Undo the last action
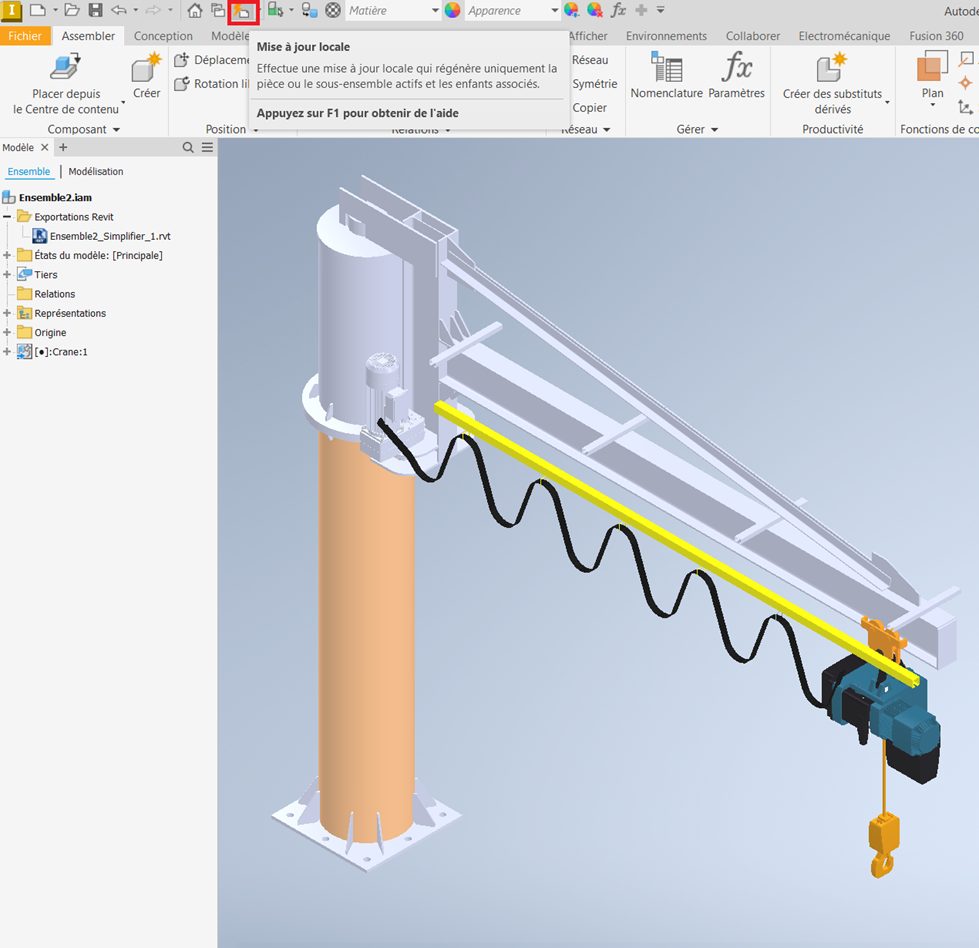 (x=119, y=10)
